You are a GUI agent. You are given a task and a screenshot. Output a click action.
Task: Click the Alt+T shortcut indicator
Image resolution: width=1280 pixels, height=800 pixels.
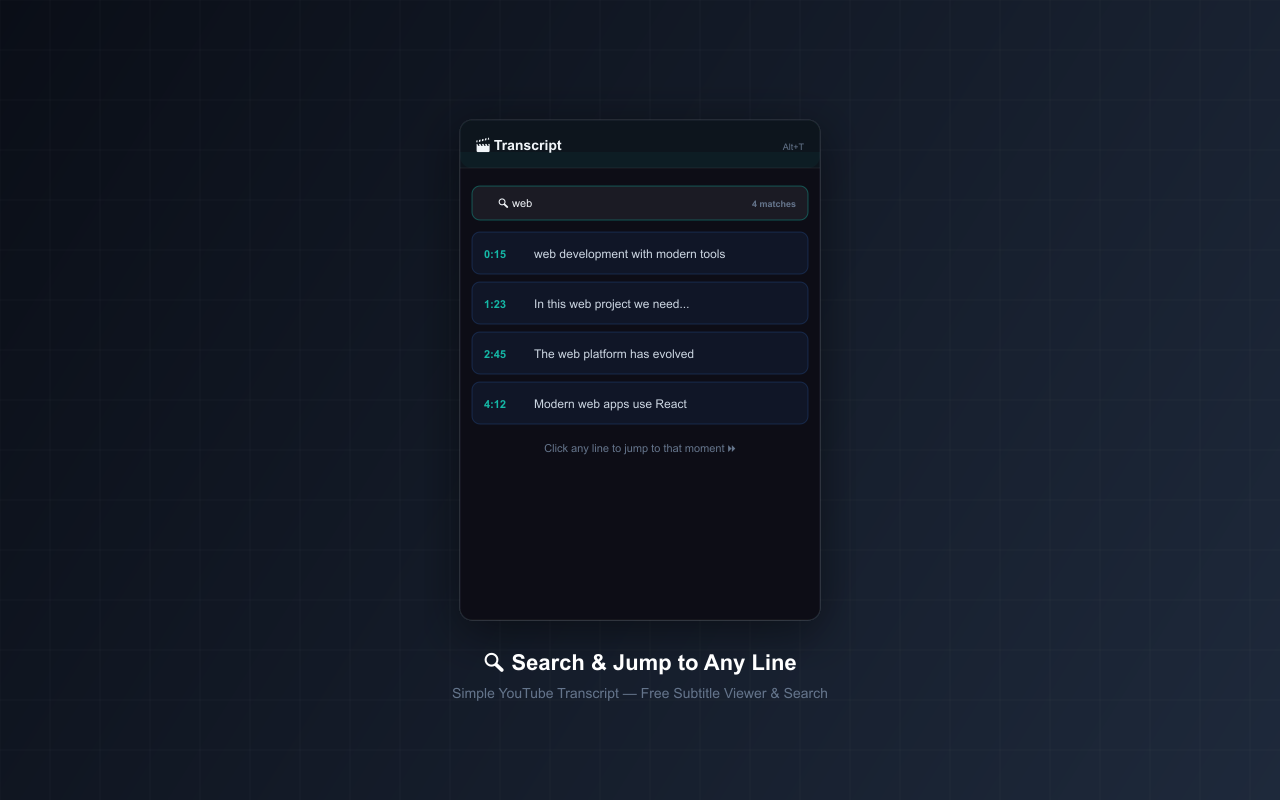coord(792,146)
